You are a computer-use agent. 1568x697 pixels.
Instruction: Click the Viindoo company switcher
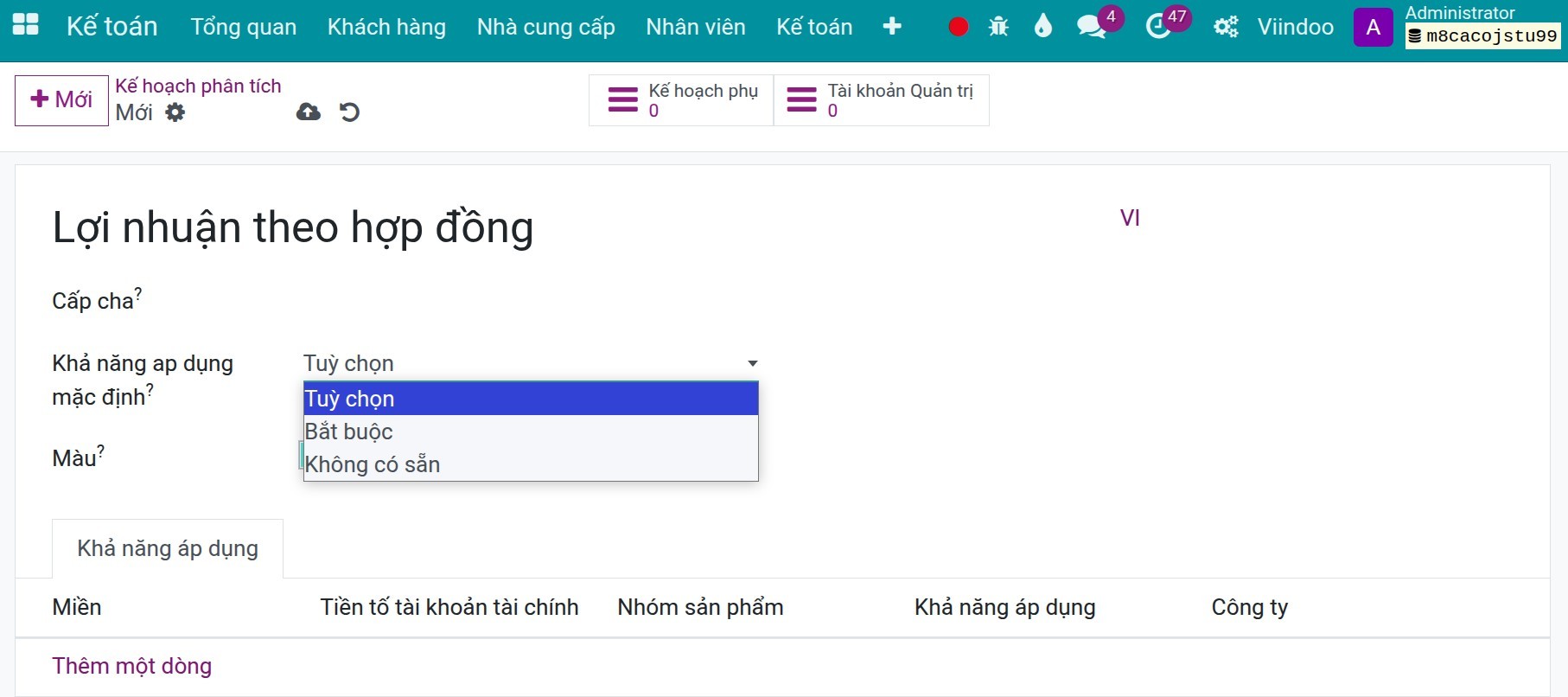pos(1296,27)
